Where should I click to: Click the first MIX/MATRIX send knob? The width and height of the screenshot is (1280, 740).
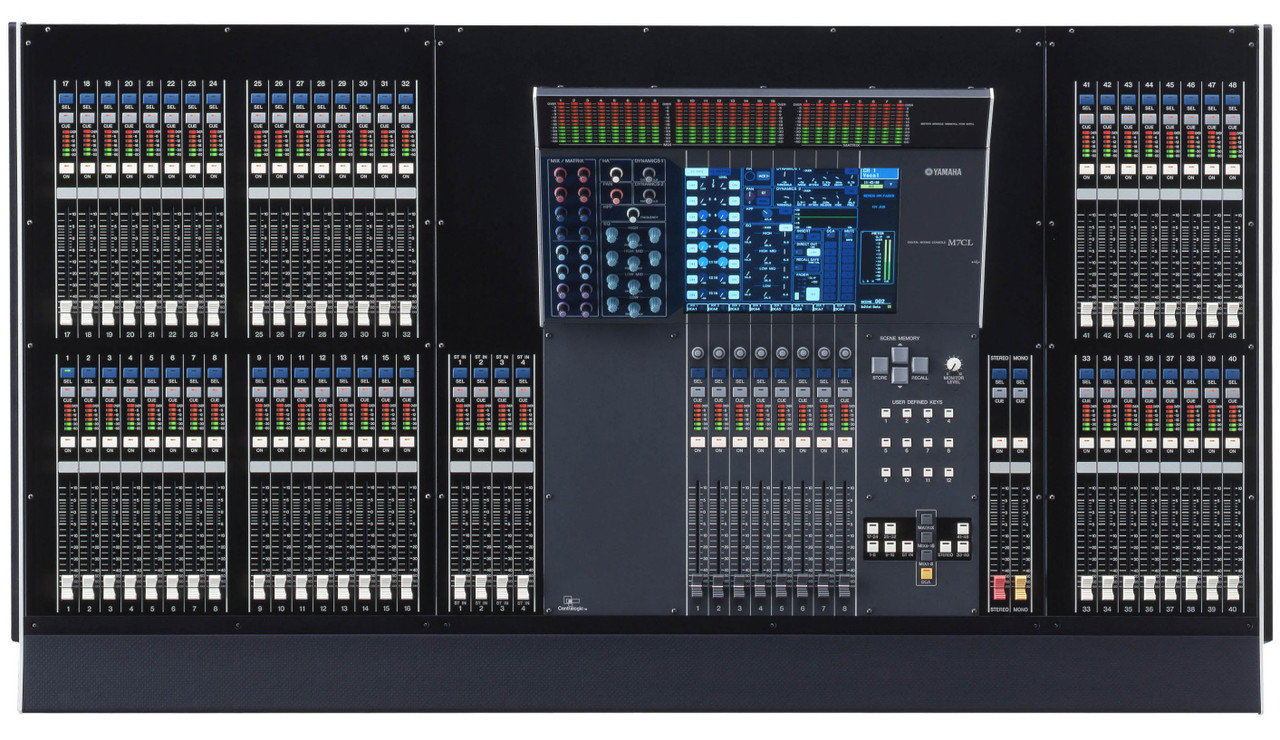click(x=560, y=175)
